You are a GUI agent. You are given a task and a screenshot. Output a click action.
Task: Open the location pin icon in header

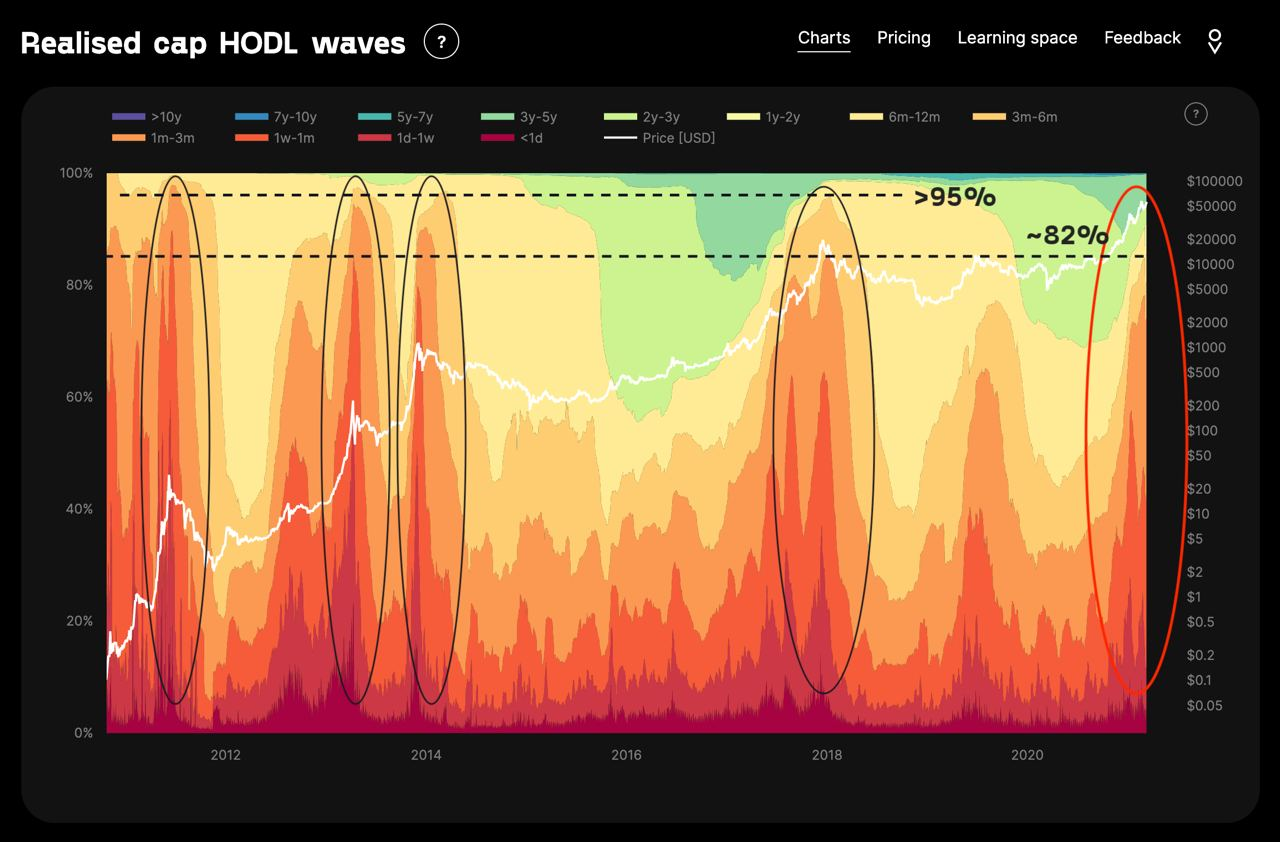click(1214, 40)
